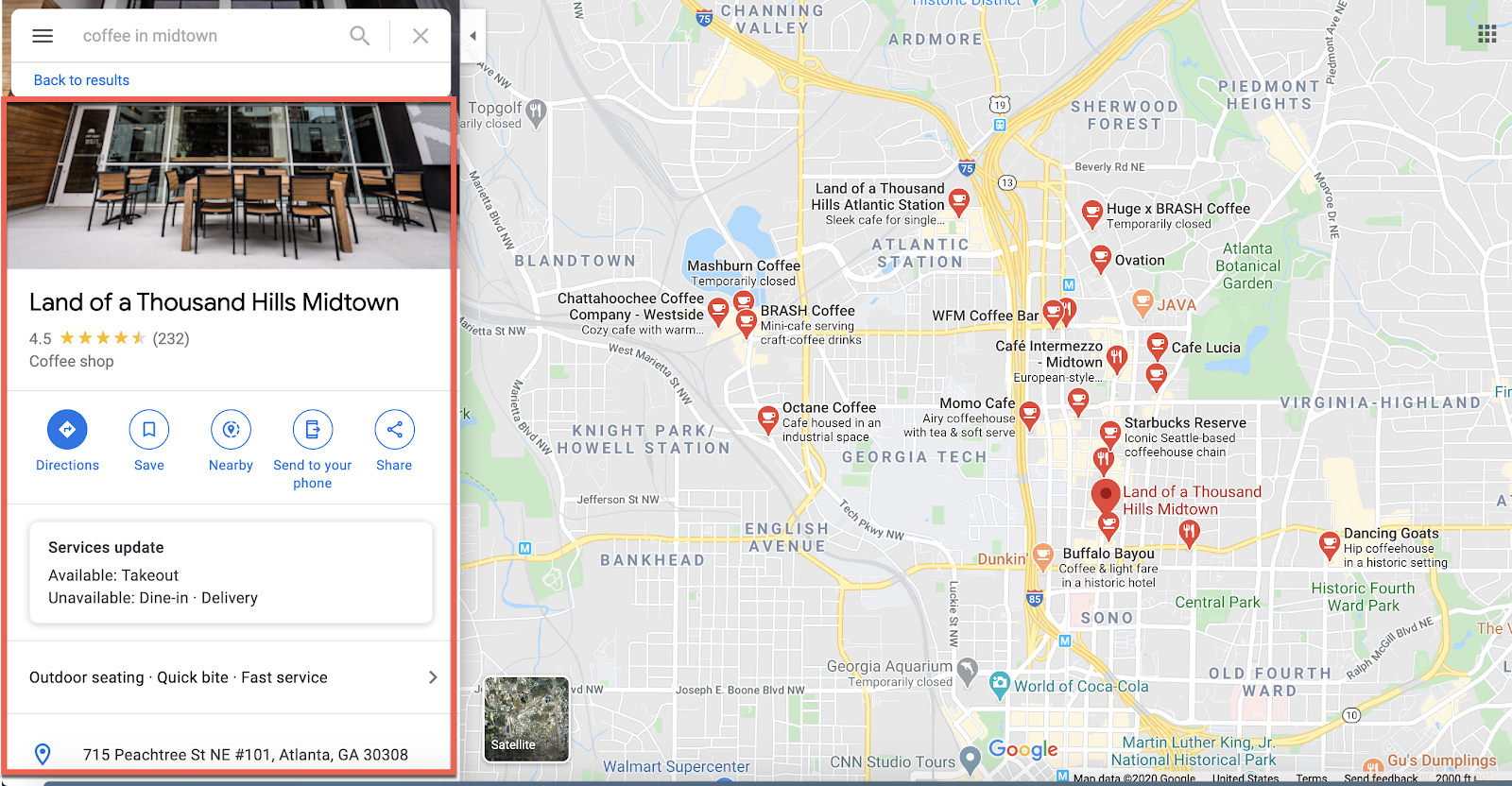
Task: Click the large selected Land of a Thousand Hills Midtown pin
Action: tap(1106, 496)
